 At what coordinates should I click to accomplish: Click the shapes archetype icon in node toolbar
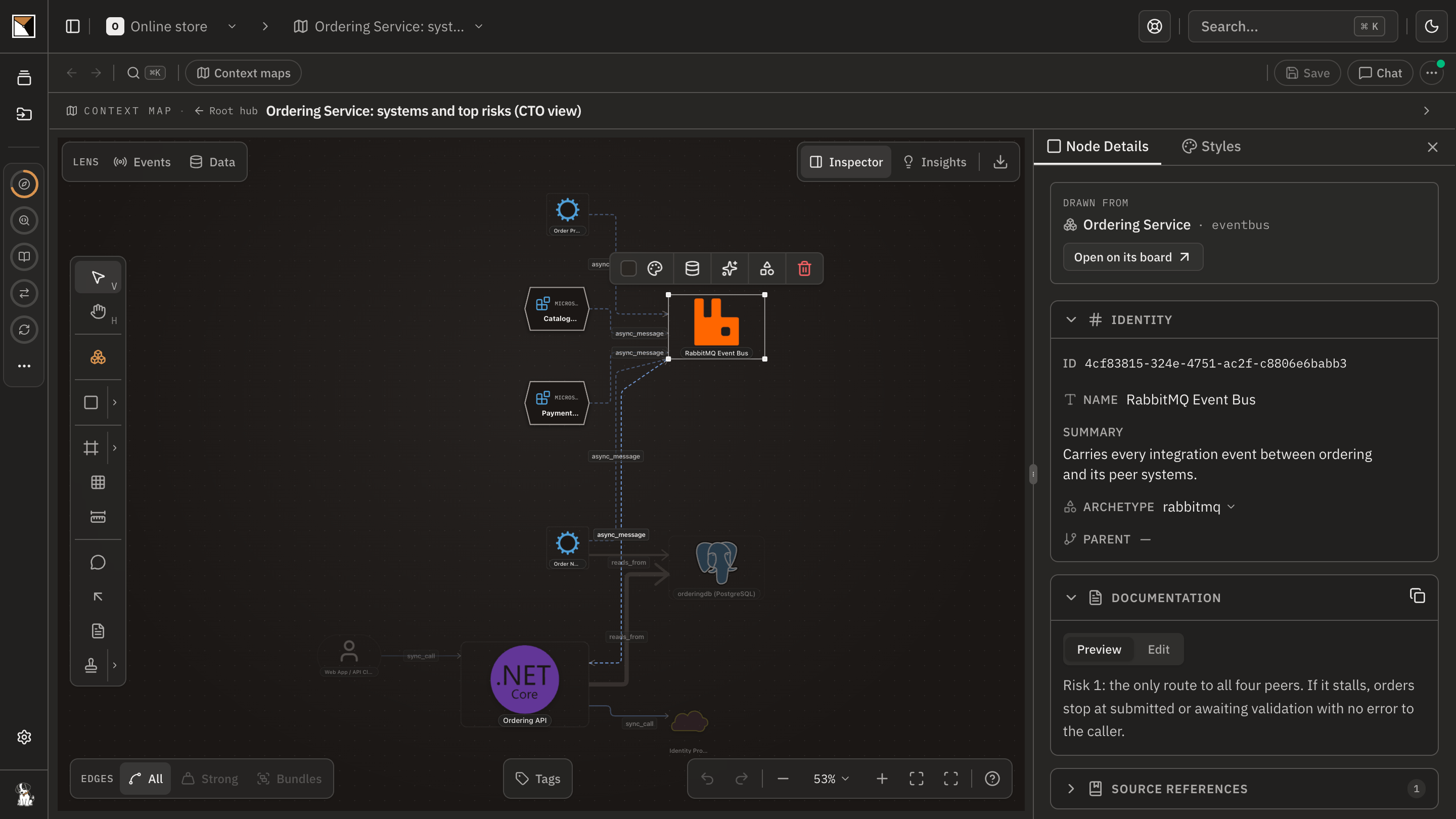tap(767, 268)
